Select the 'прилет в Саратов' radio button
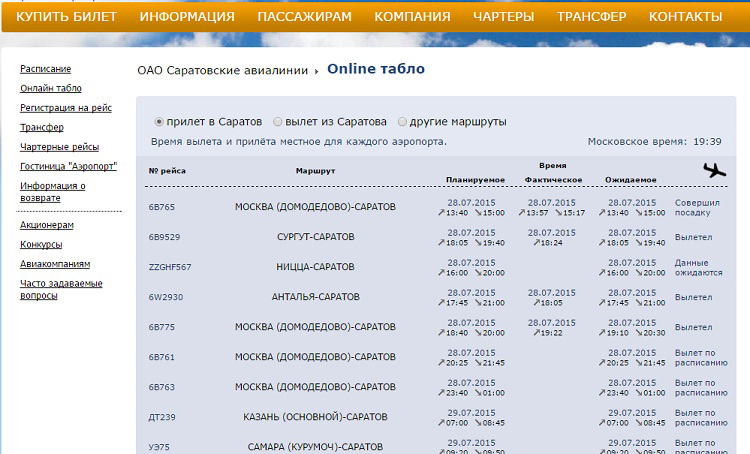Viewport: 750px width, 454px height. pyautogui.click(x=160, y=122)
